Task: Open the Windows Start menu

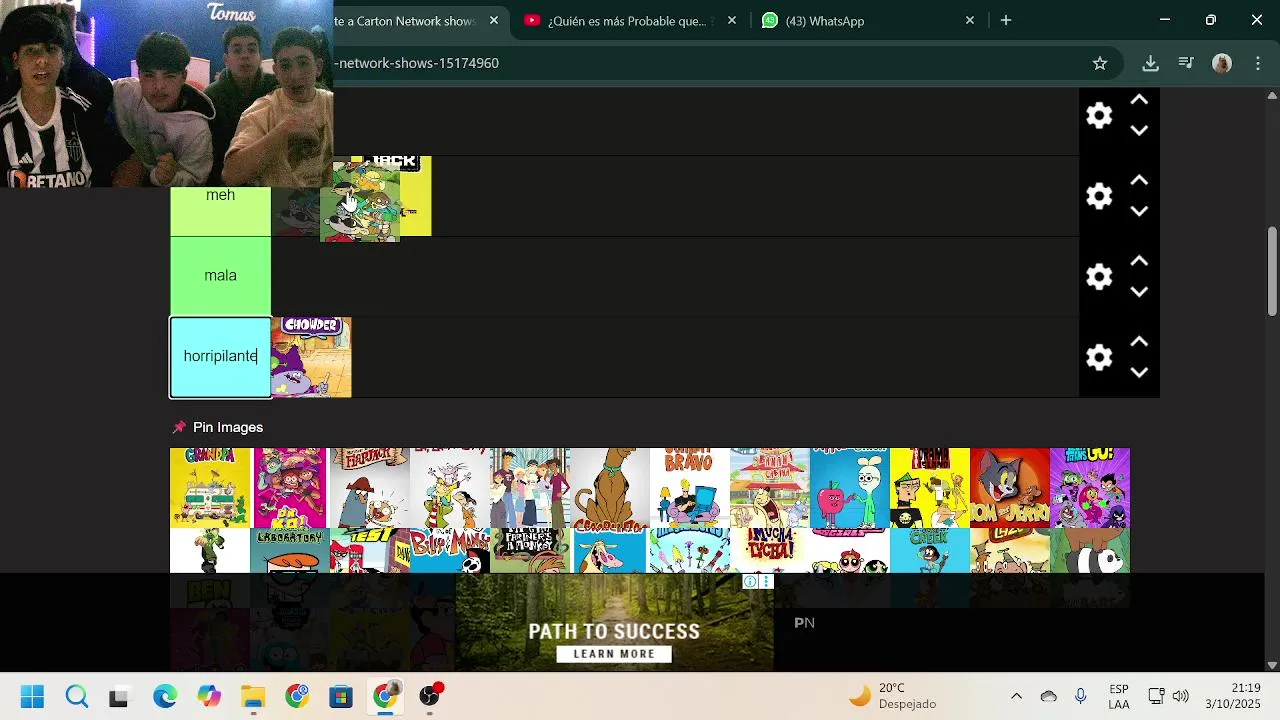Action: coord(32,696)
